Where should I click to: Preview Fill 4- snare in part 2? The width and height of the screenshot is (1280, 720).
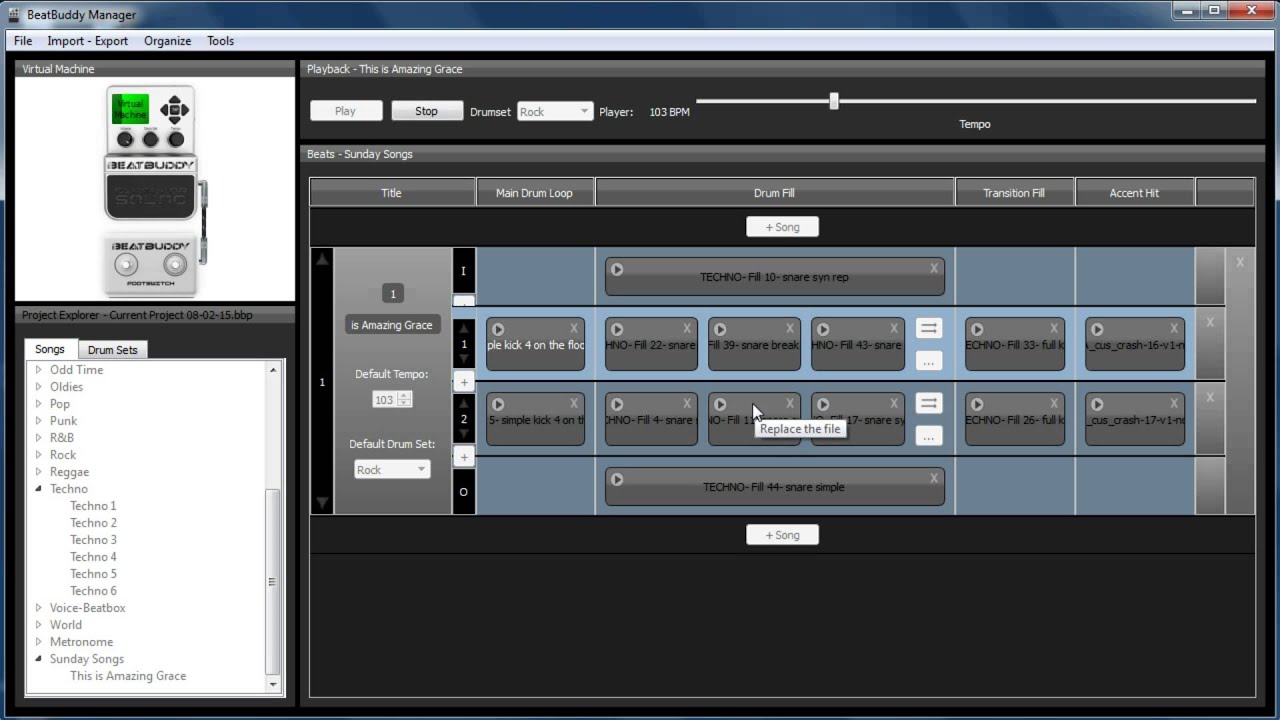(x=617, y=404)
